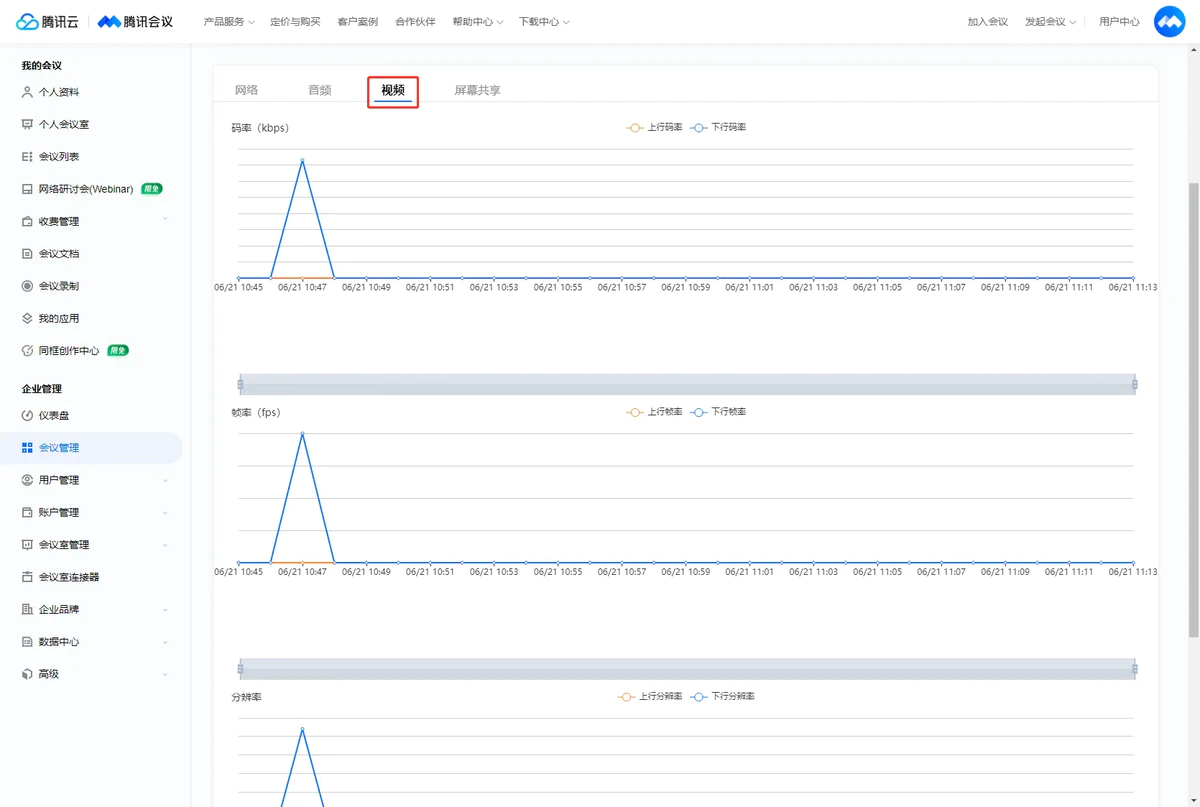This screenshot has height=807, width=1200.
Task: Open the 发起会议 dropdown
Action: 1050,22
